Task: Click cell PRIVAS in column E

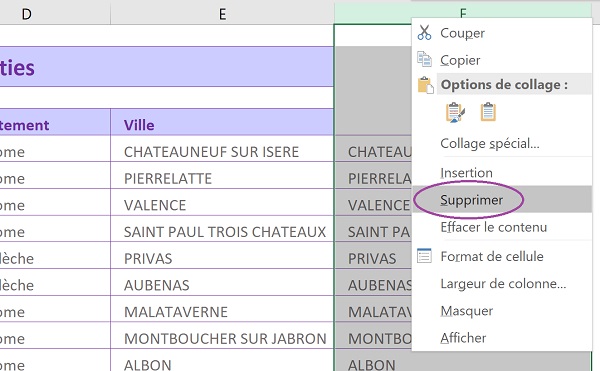Action: (222, 256)
